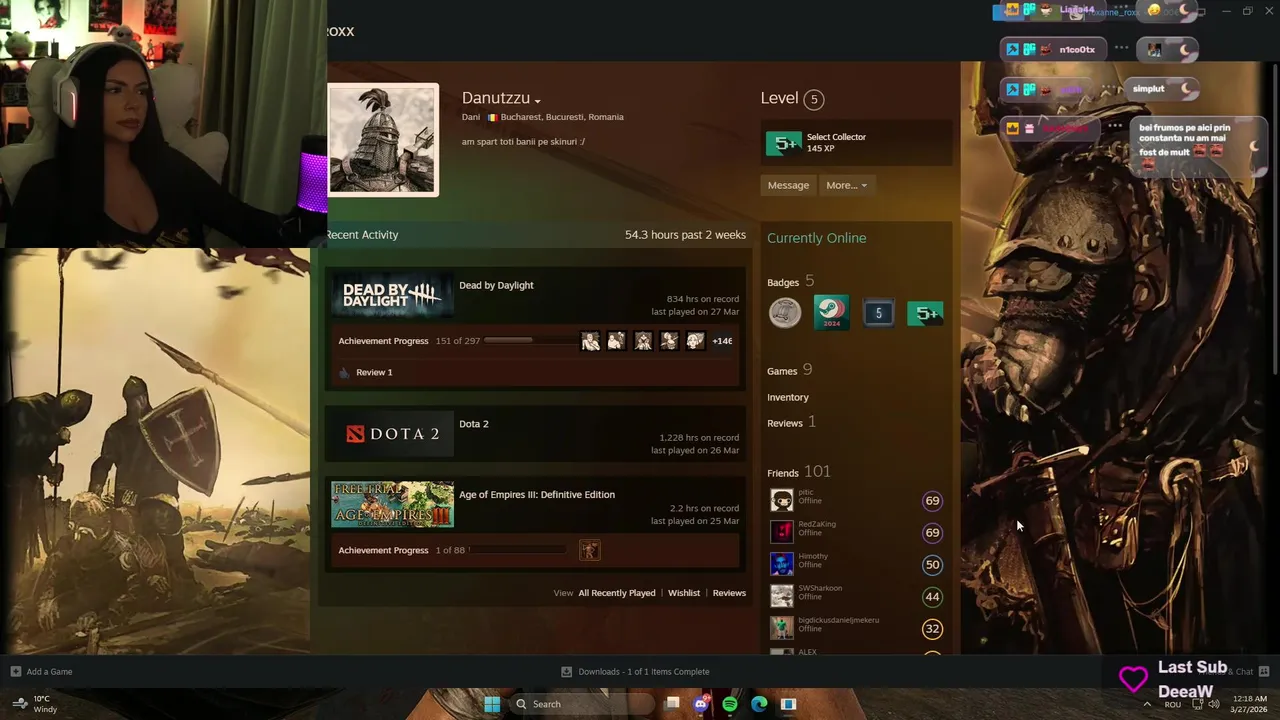Open the Inventory link
The height and width of the screenshot is (720, 1280).
788,397
